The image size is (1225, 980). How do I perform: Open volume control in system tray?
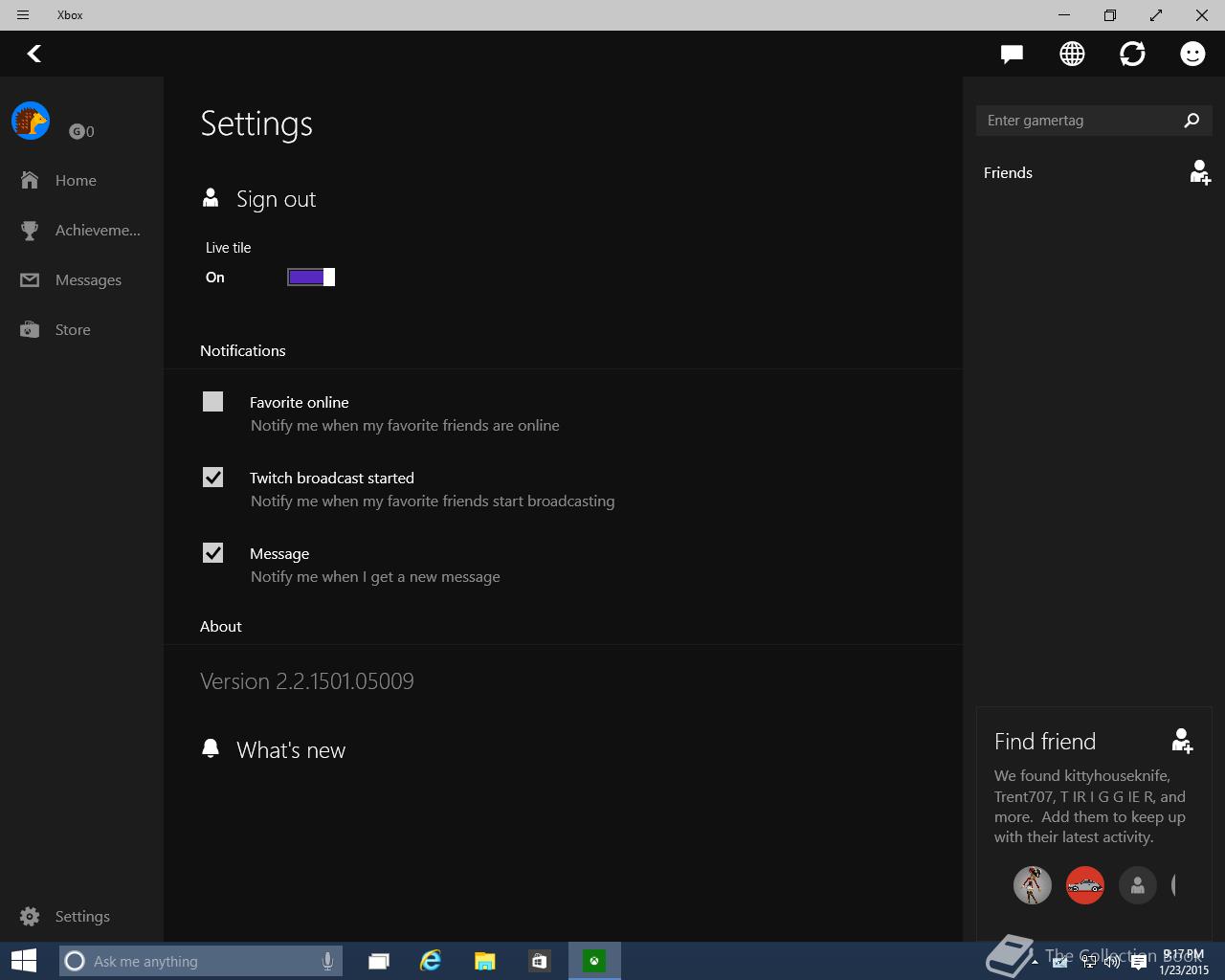(x=1112, y=963)
